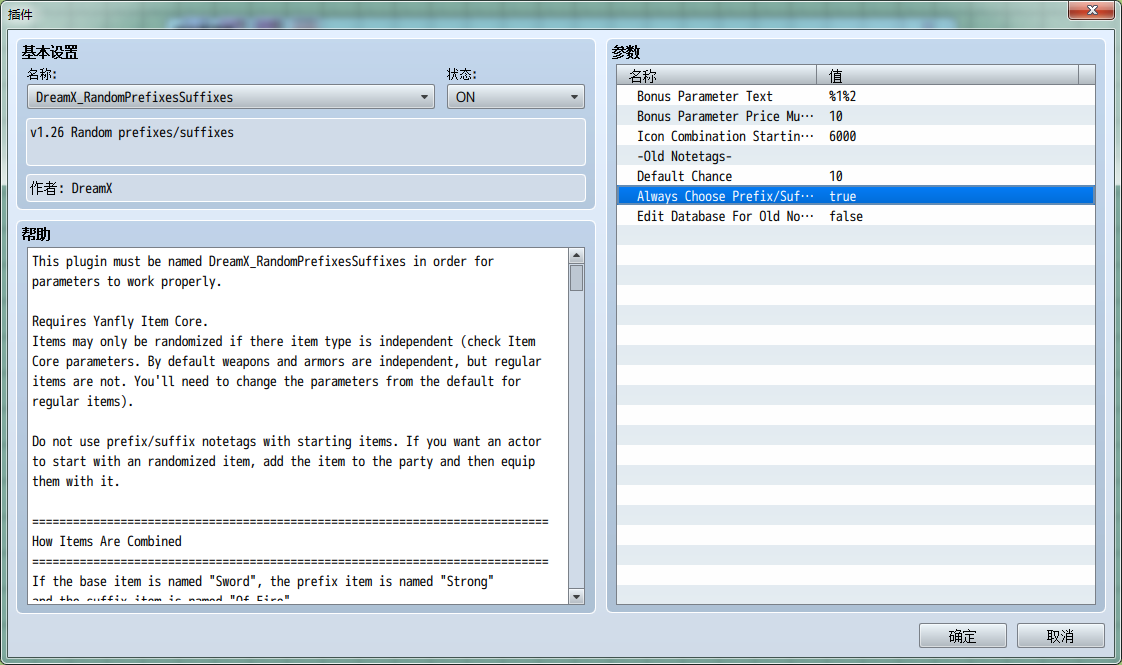Select the Default Chance parameter row

(856, 176)
